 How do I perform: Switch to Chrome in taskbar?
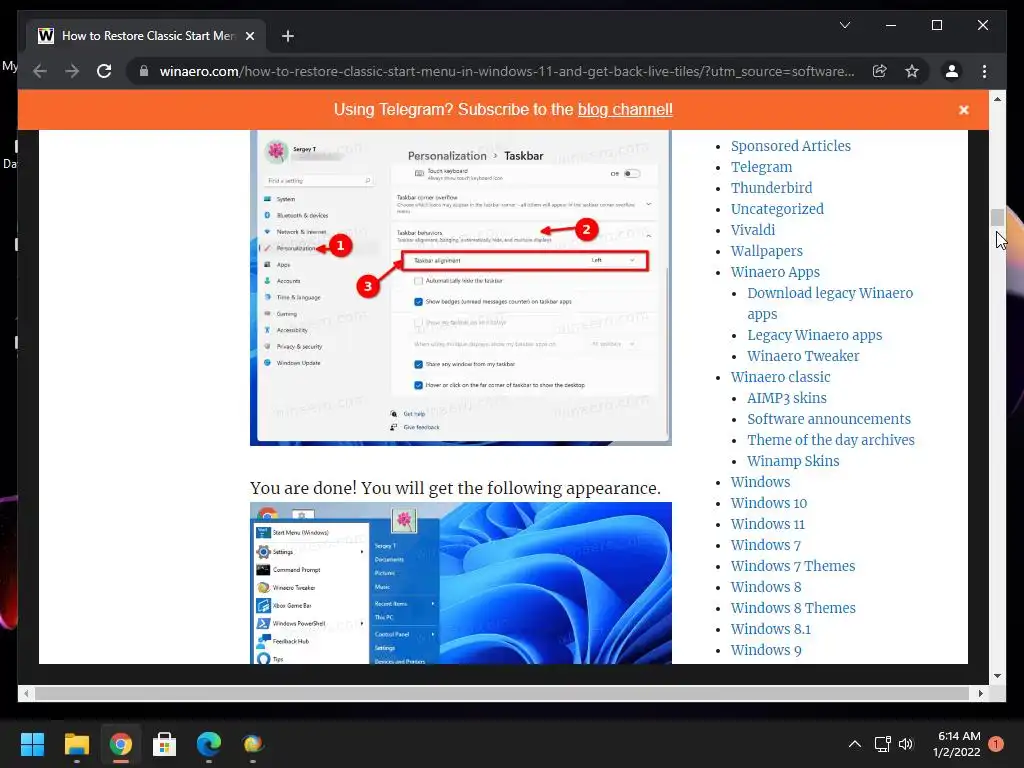click(120, 744)
